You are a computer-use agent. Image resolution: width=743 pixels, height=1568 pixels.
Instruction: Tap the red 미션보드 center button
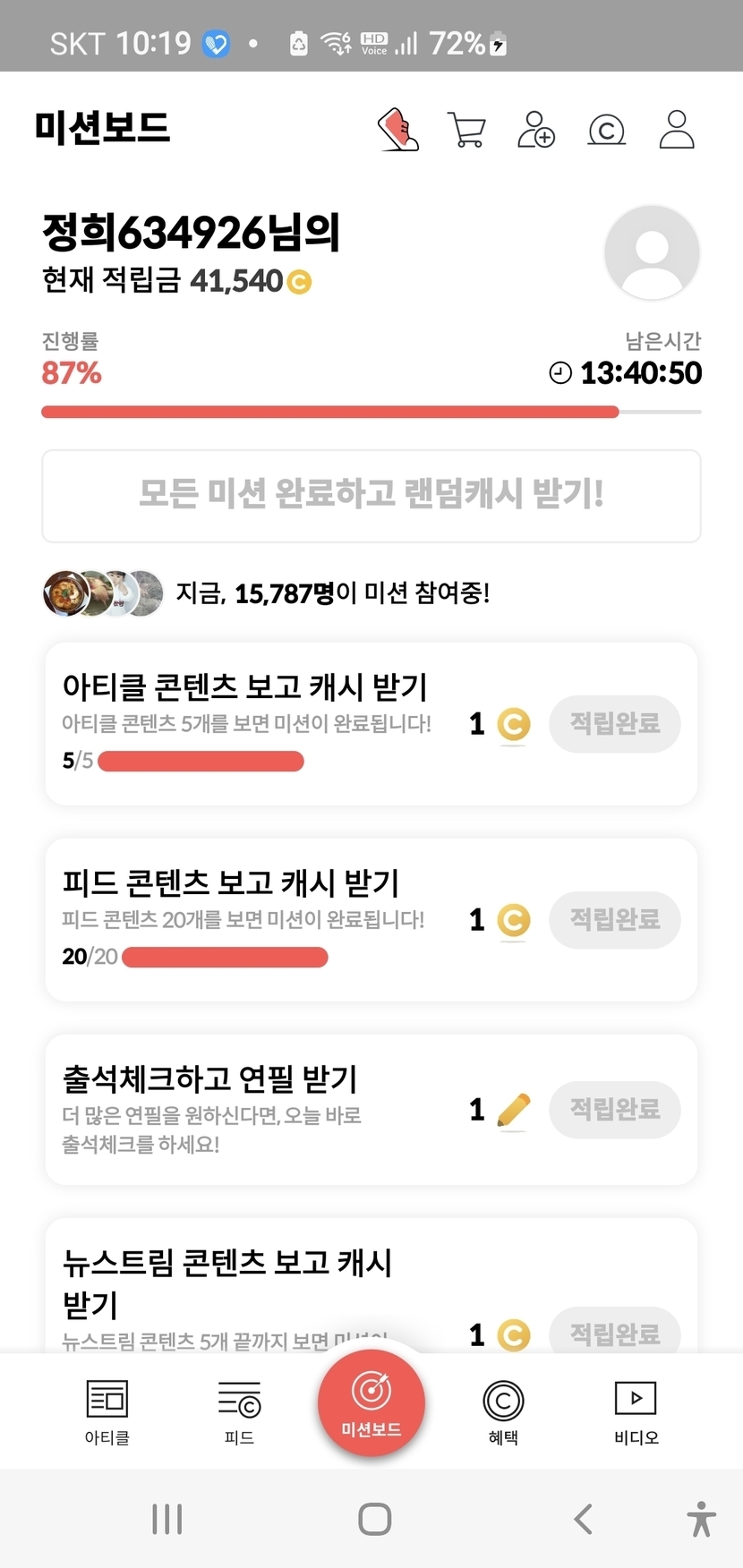(371, 1402)
